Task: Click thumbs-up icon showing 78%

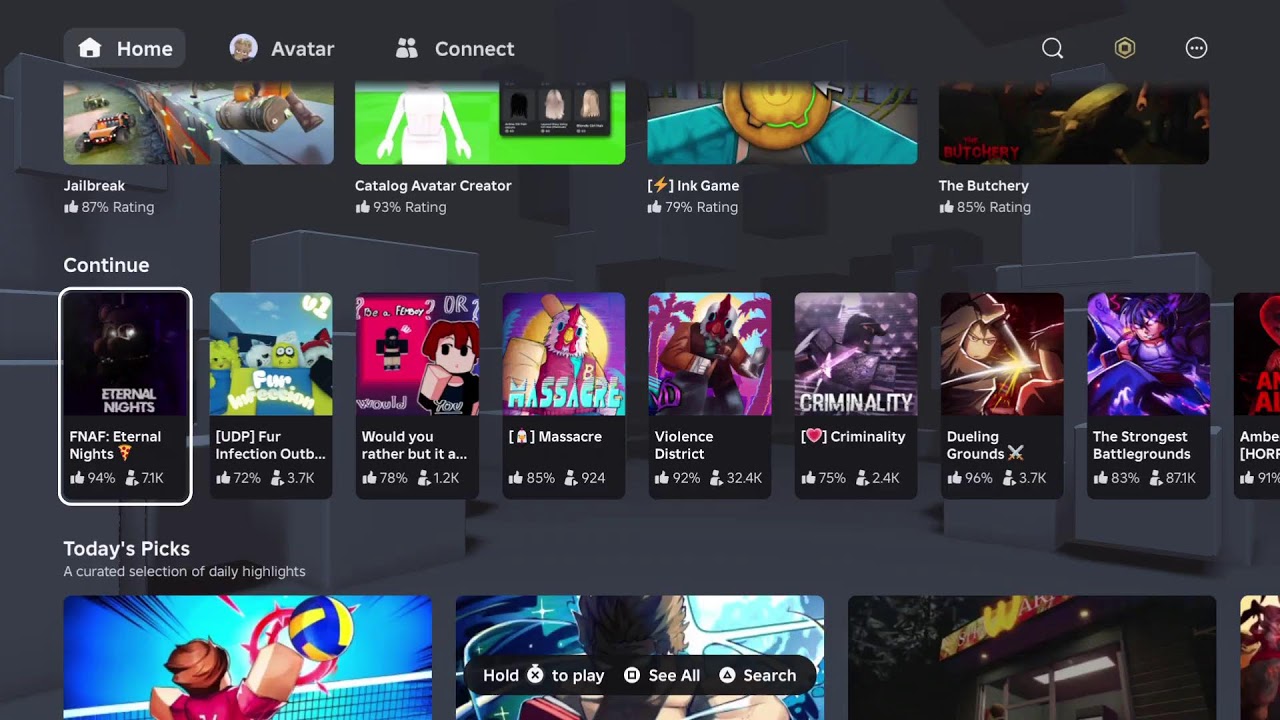Action: (369, 478)
